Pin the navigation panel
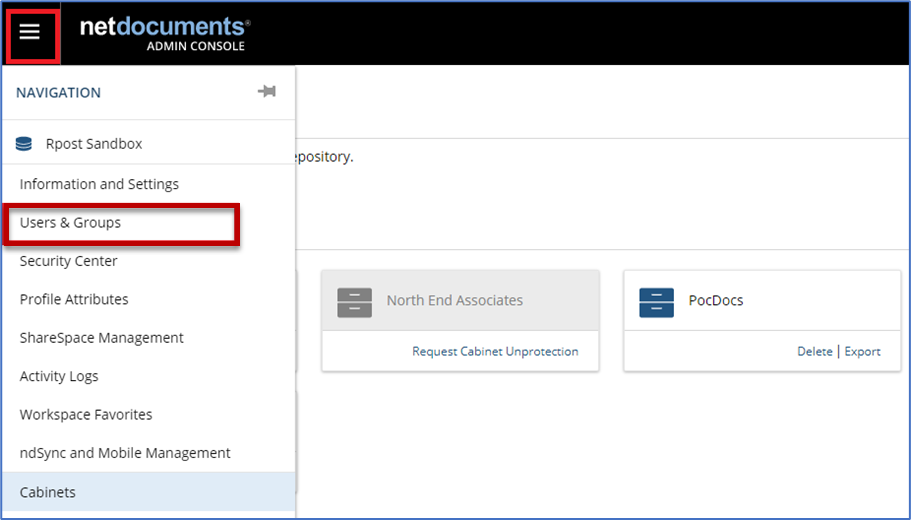The height and width of the screenshot is (520, 911). pyautogui.click(x=266, y=92)
